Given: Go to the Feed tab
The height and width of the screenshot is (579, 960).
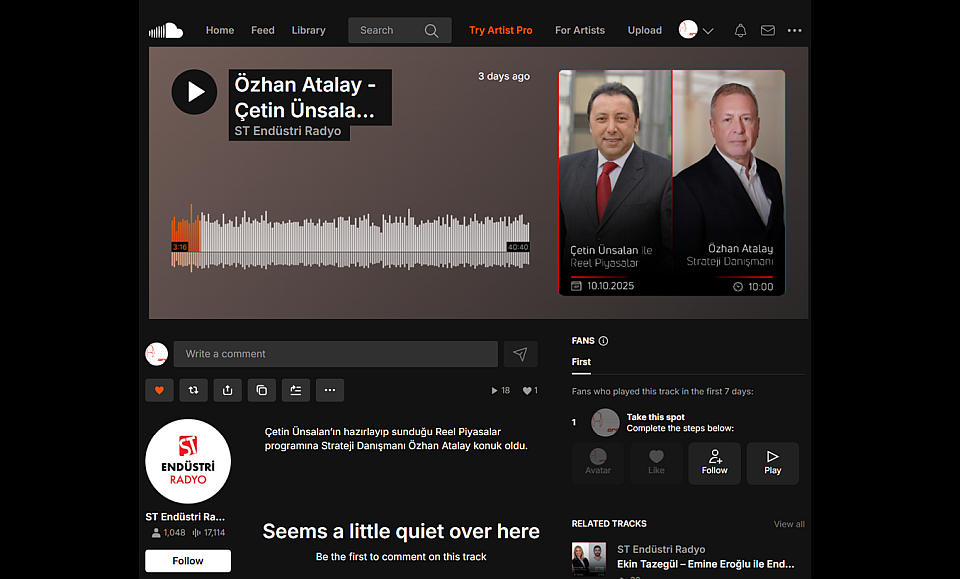Looking at the screenshot, I should point(263,30).
